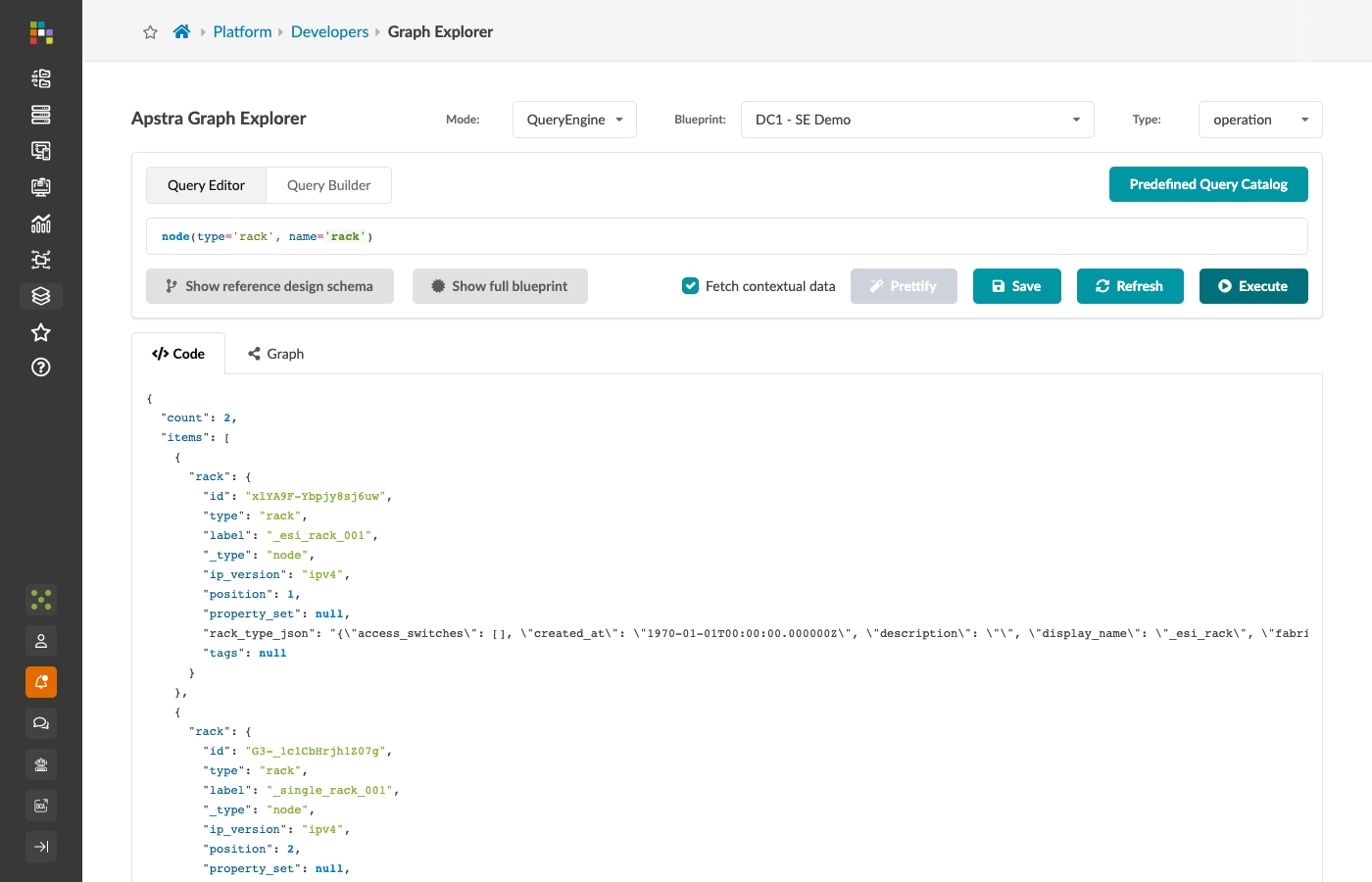Image resolution: width=1372 pixels, height=882 pixels.
Task: Click Show reference design schema button
Action: [x=269, y=286]
